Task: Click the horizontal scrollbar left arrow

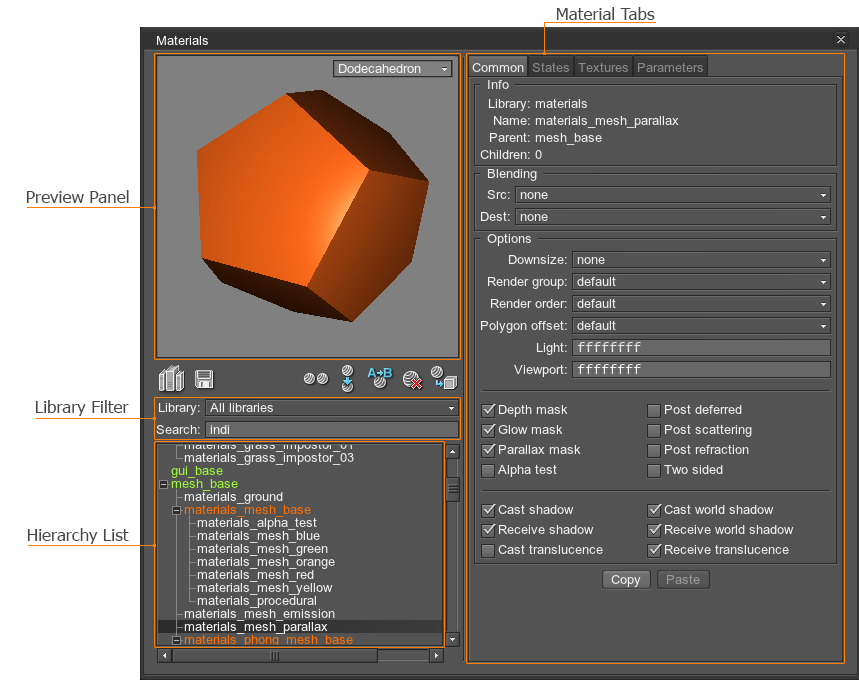Action: (x=164, y=655)
